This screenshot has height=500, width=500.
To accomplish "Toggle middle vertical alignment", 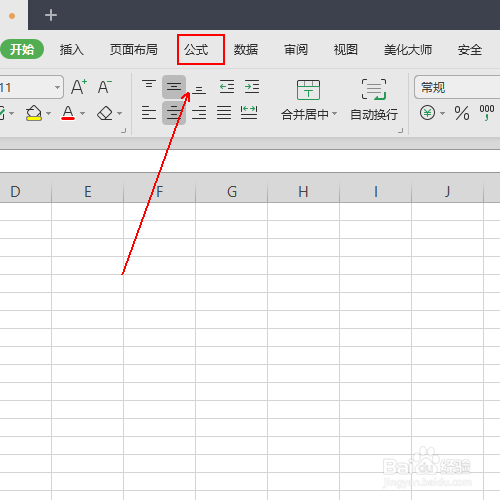I will coord(174,87).
